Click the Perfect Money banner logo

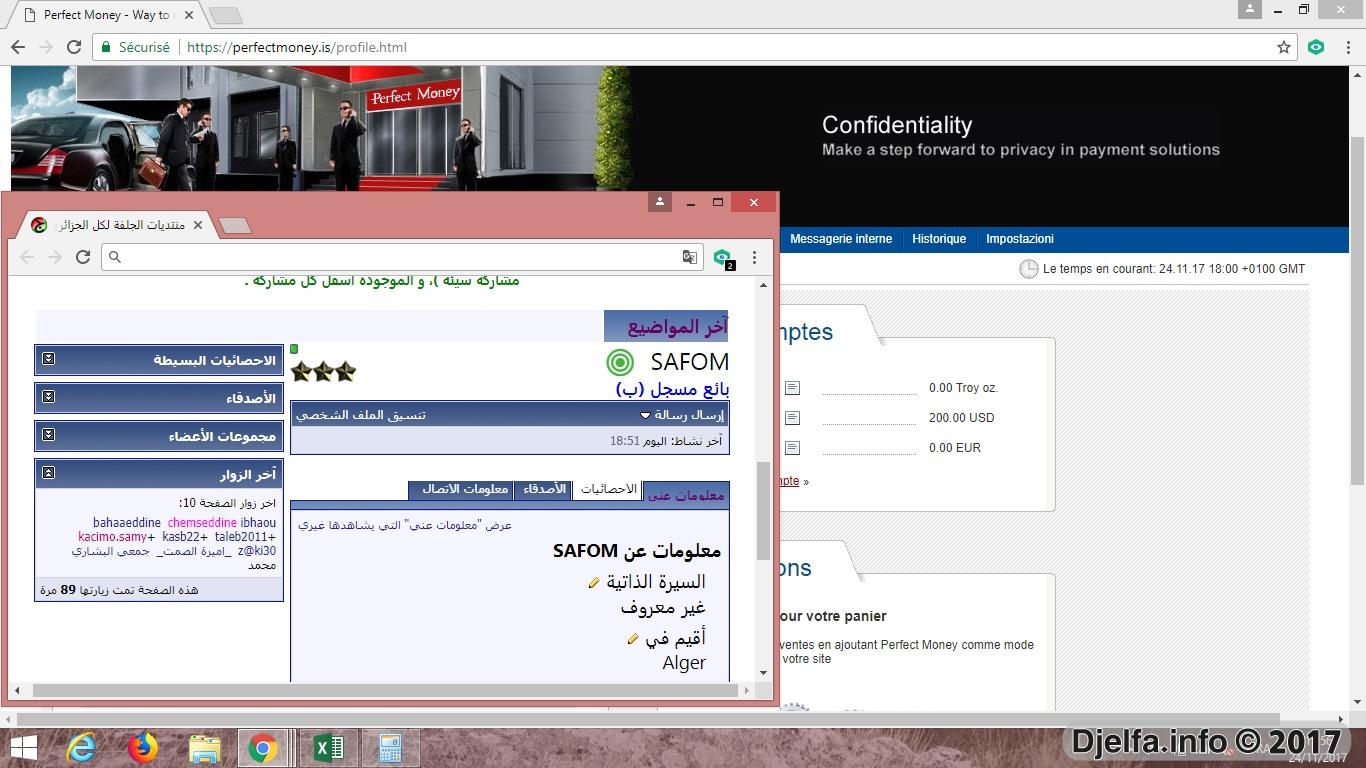pyautogui.click(x=415, y=96)
